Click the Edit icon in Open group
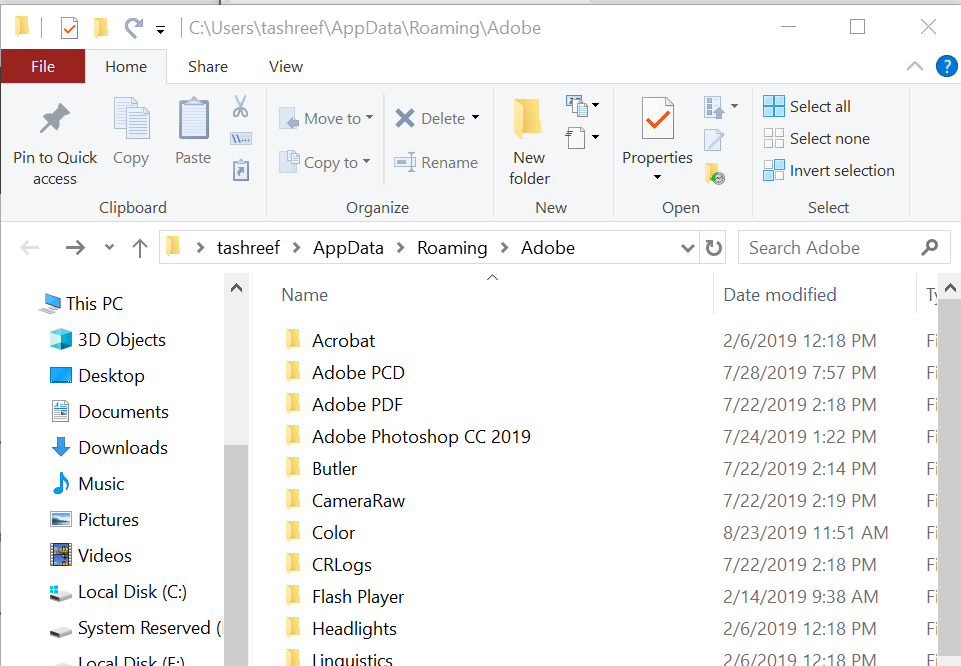 coord(714,140)
